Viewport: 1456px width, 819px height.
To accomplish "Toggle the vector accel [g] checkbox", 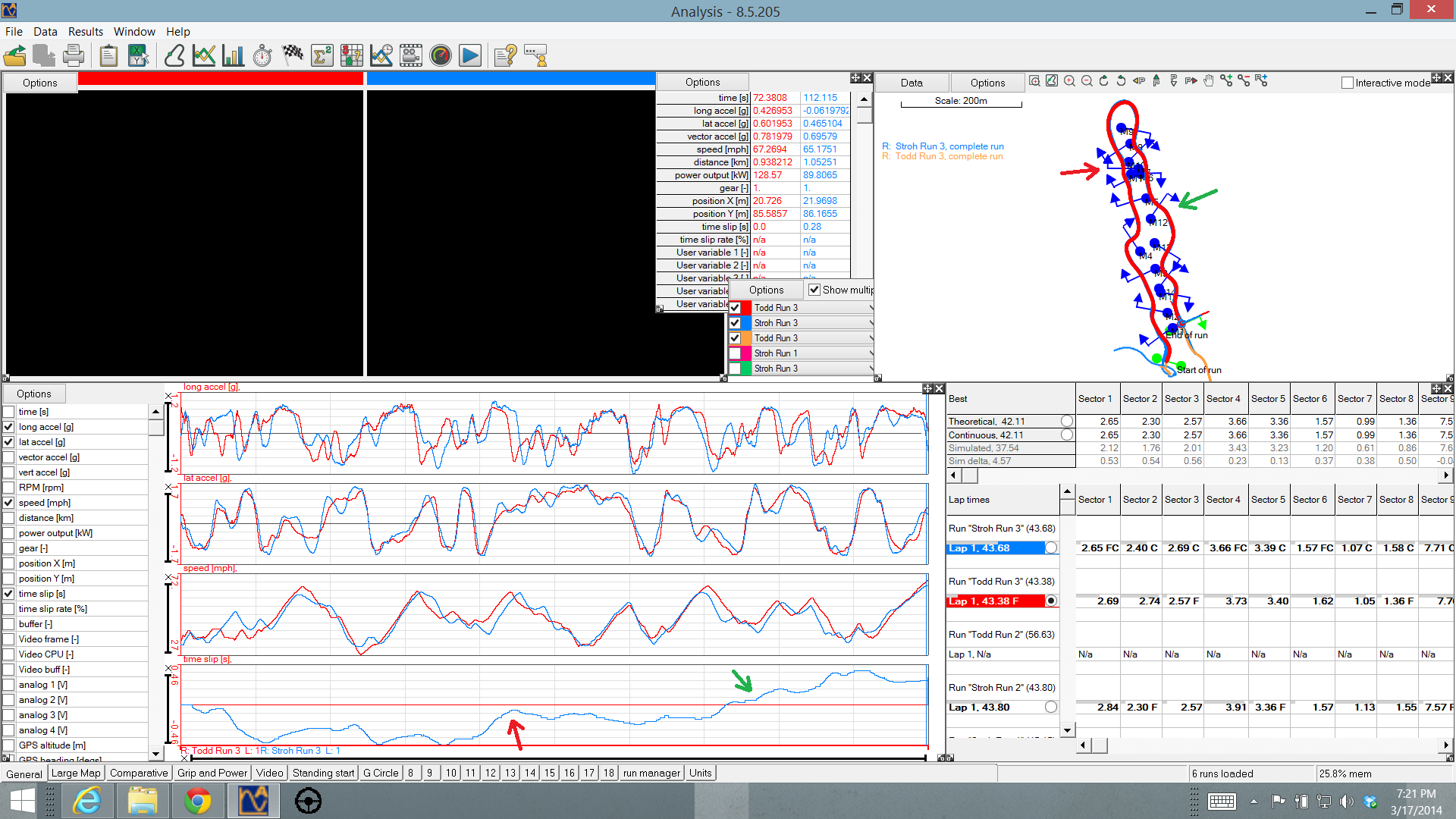I will (9, 457).
